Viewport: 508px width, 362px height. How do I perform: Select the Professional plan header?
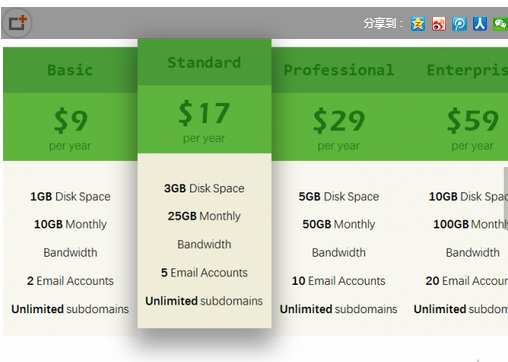[x=339, y=70]
